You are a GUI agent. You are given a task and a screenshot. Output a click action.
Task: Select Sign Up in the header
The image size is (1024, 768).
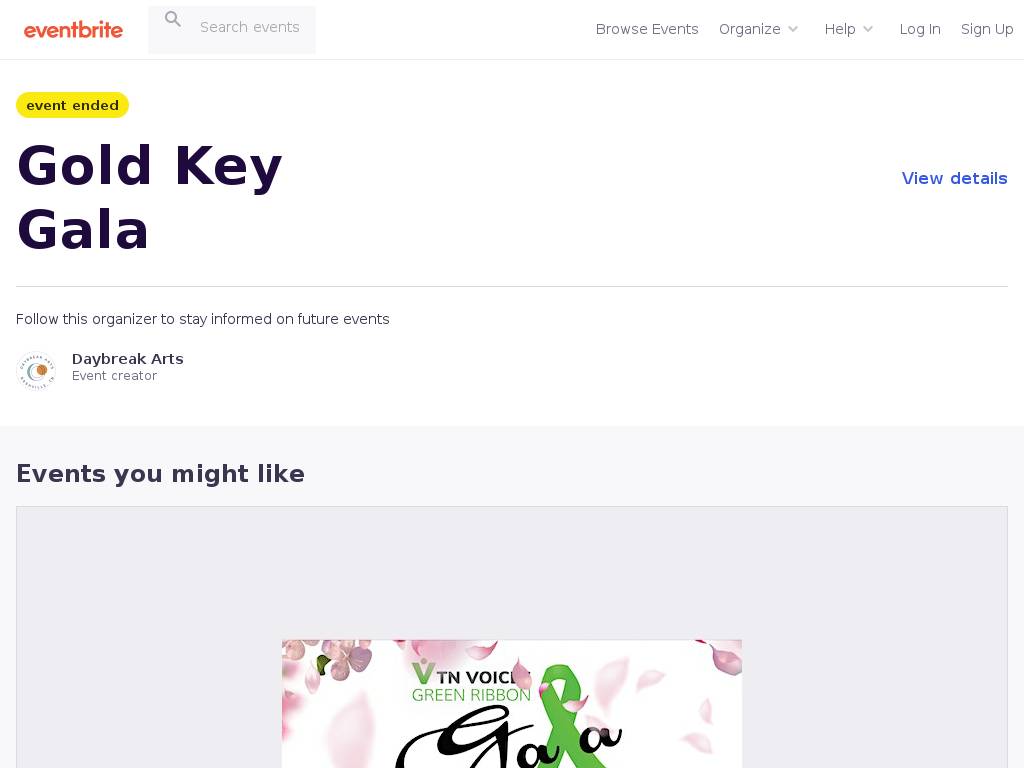tap(987, 29)
